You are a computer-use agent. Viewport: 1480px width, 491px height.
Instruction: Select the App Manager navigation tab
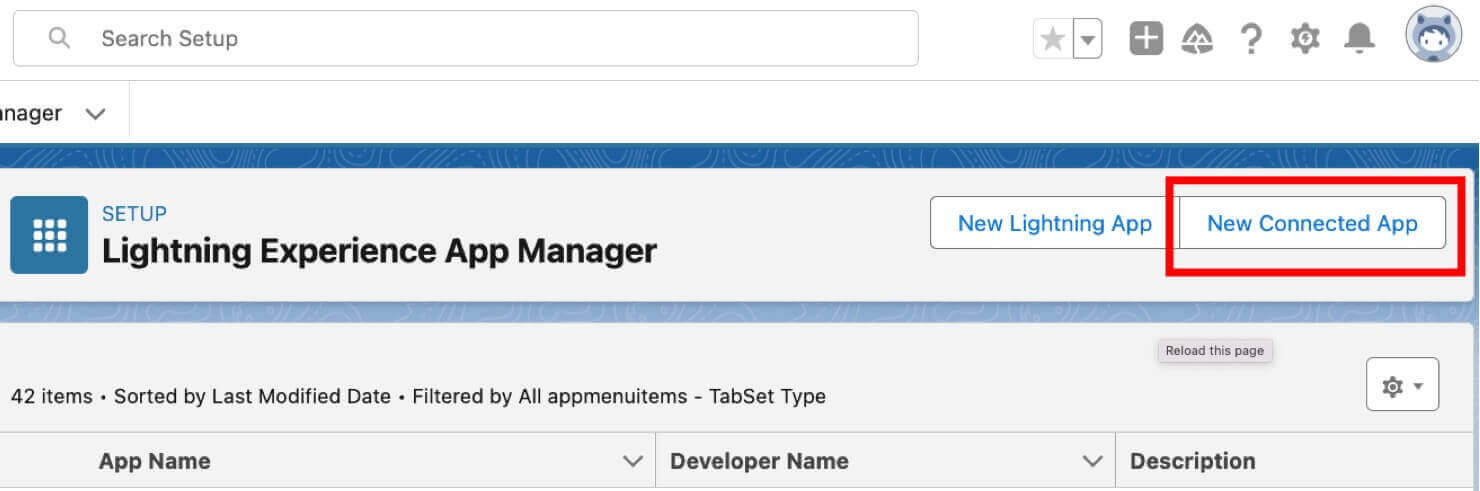pyautogui.click(x=30, y=113)
